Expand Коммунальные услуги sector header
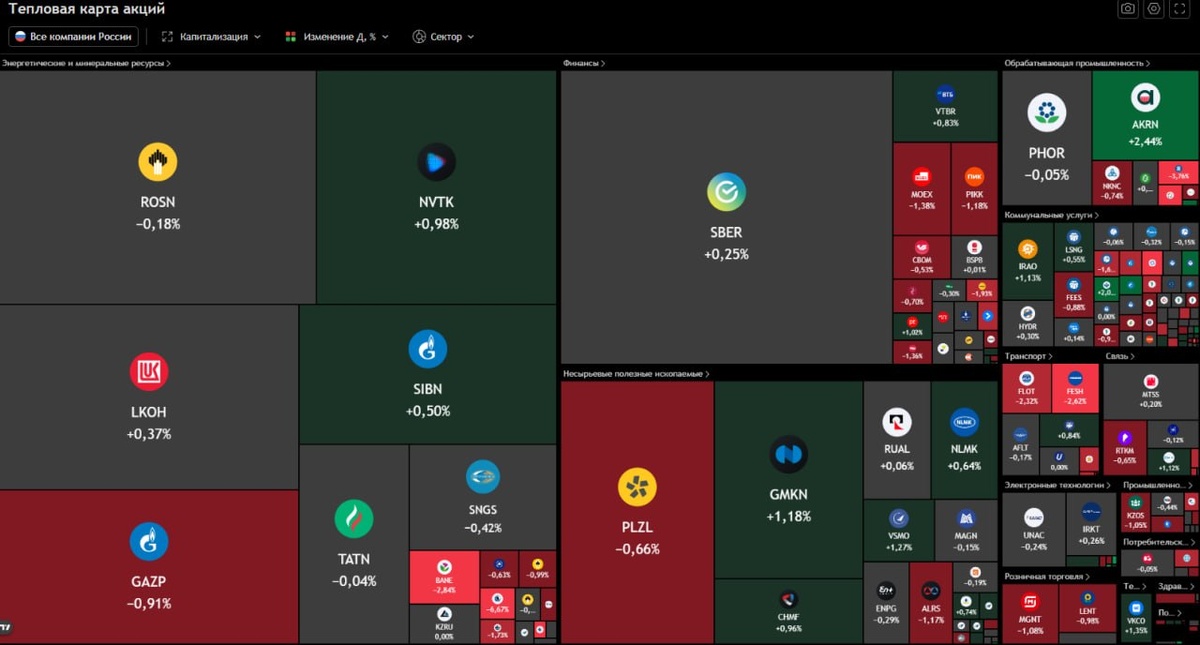Screen dimensions: 1200x645 point(1052,215)
